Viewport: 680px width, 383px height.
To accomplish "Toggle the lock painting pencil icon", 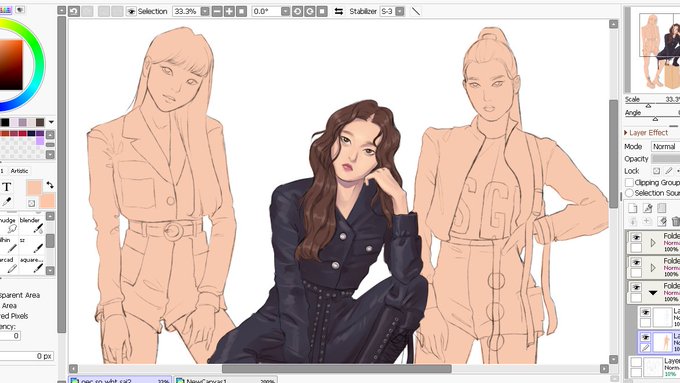I will point(669,171).
